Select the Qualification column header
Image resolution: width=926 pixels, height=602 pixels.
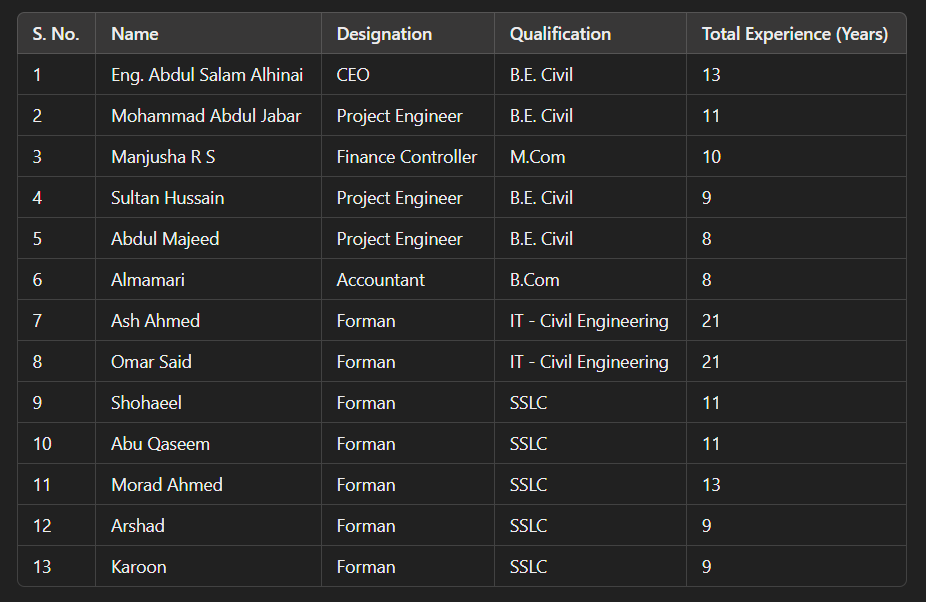tap(560, 34)
